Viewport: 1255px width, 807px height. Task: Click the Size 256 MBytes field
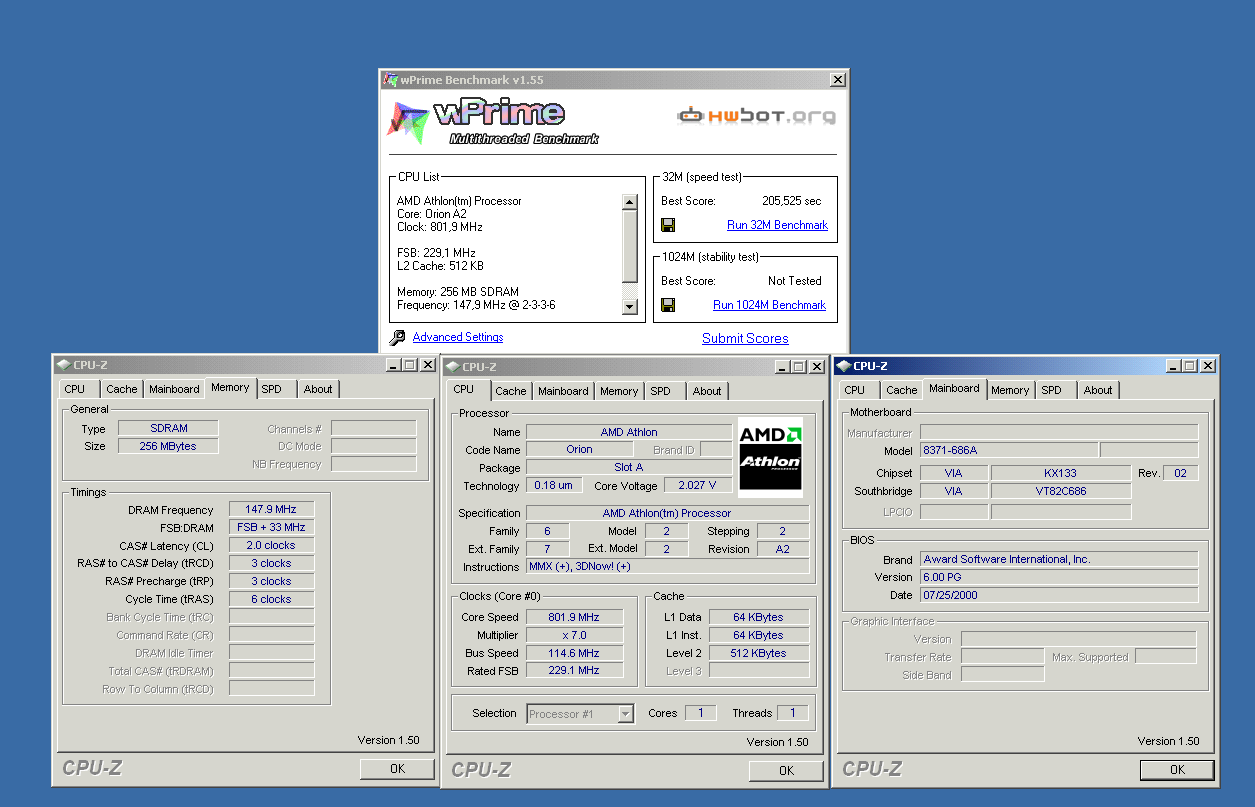click(168, 447)
